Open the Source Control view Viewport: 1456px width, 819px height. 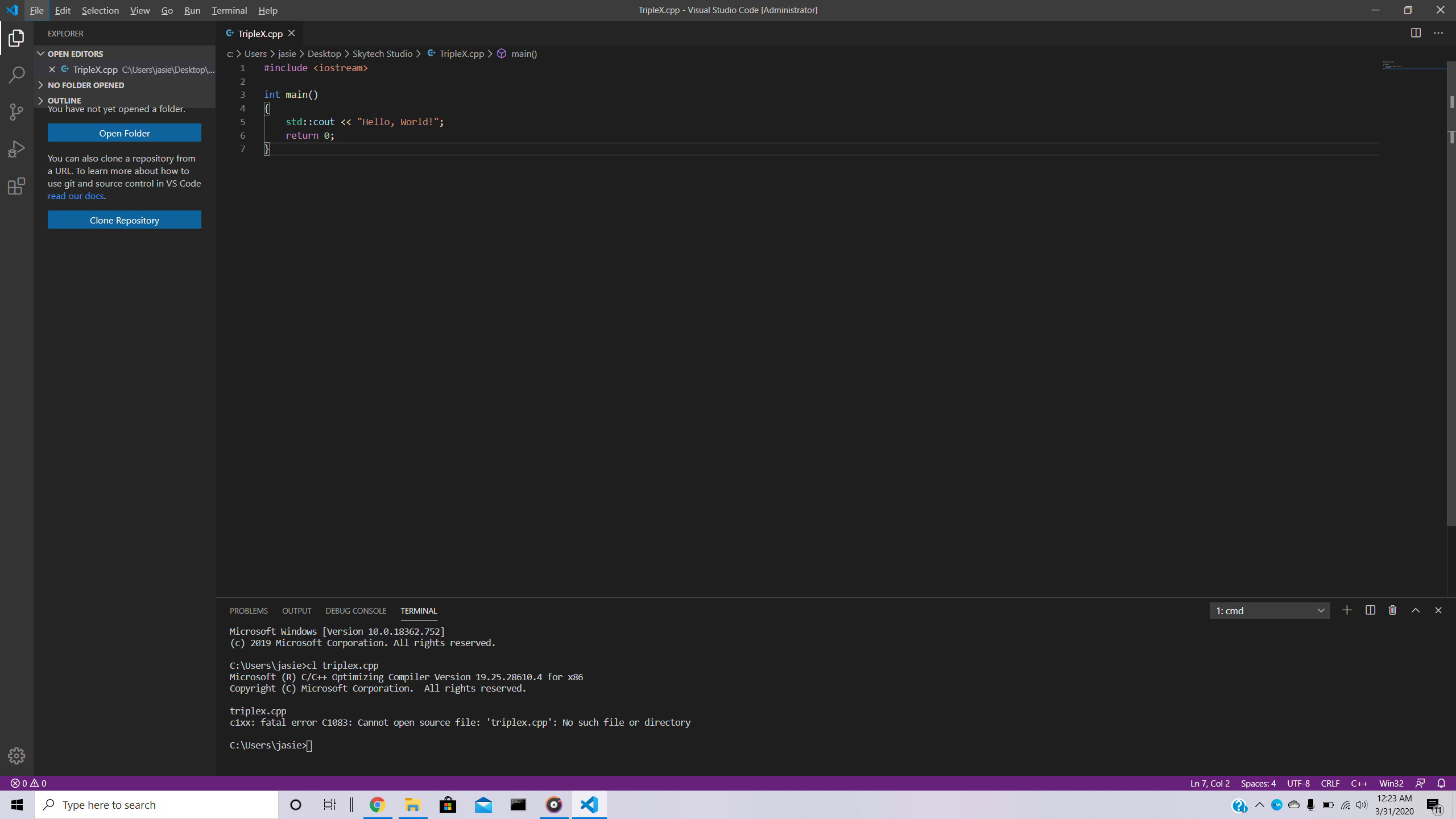pos(16,111)
